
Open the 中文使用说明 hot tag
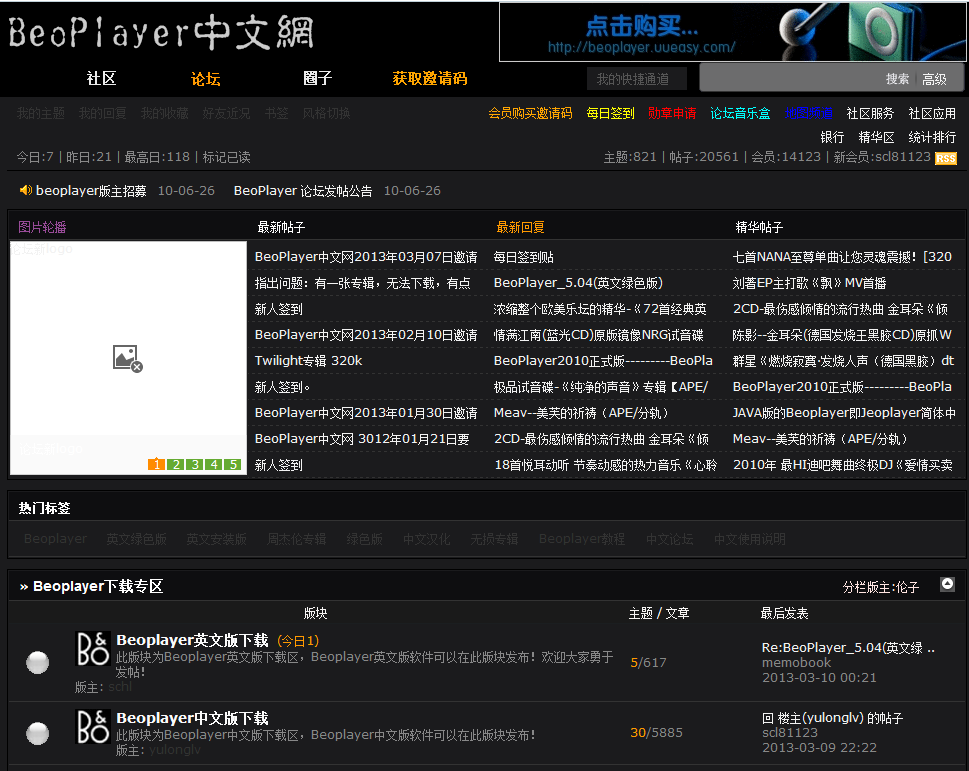(750, 539)
